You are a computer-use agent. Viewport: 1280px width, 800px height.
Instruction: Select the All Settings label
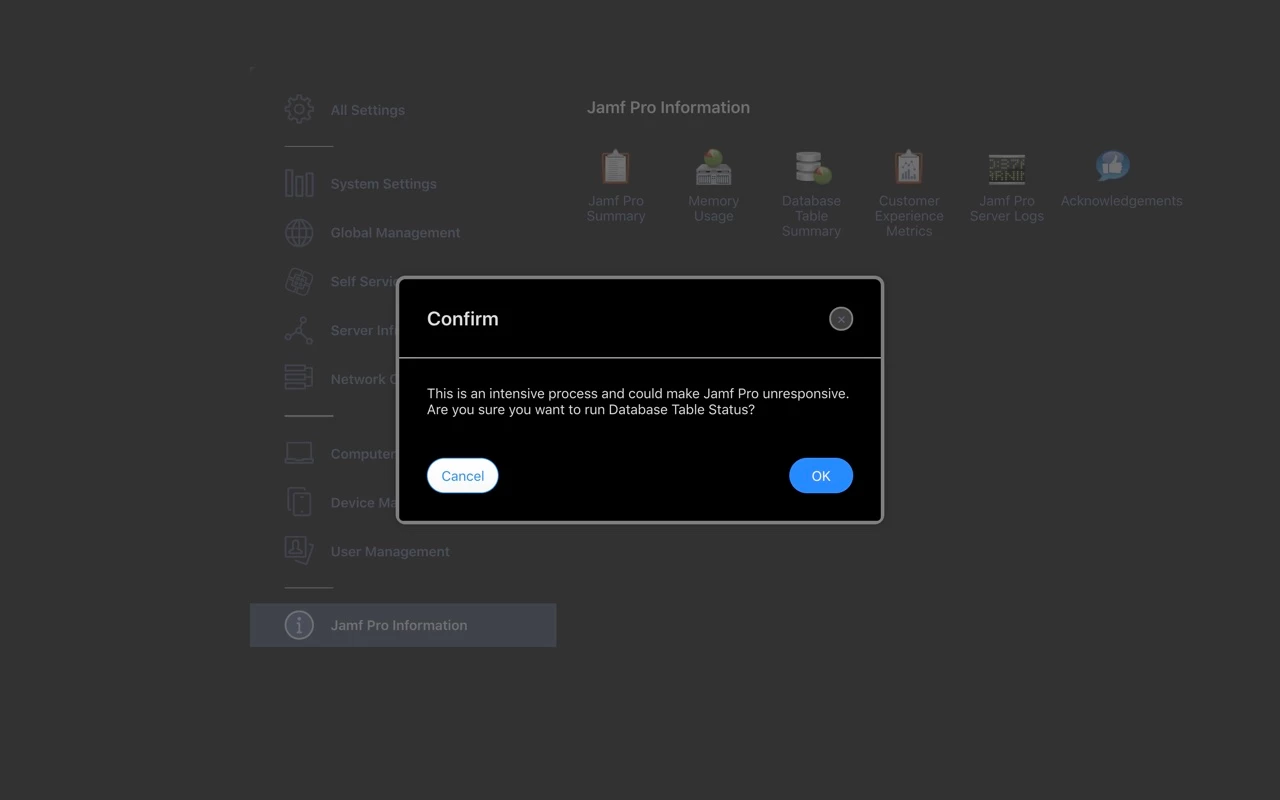tap(368, 110)
